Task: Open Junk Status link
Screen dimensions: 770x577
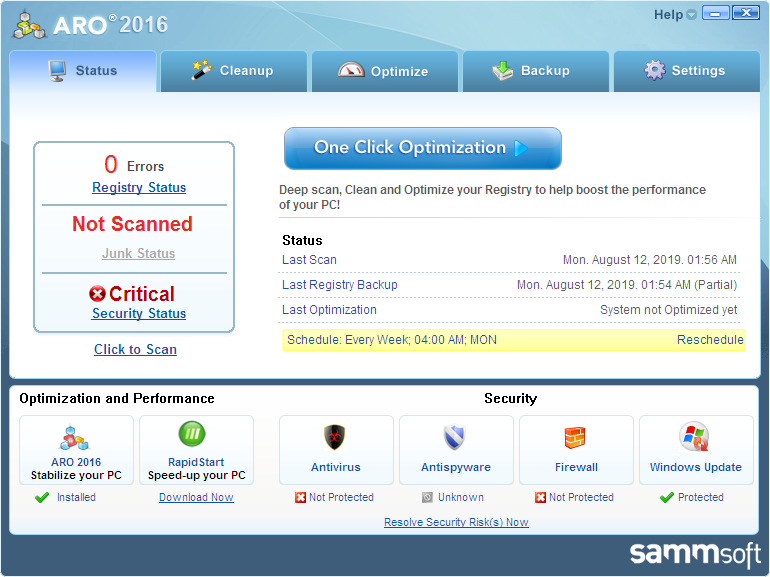Action: pyautogui.click(x=138, y=253)
